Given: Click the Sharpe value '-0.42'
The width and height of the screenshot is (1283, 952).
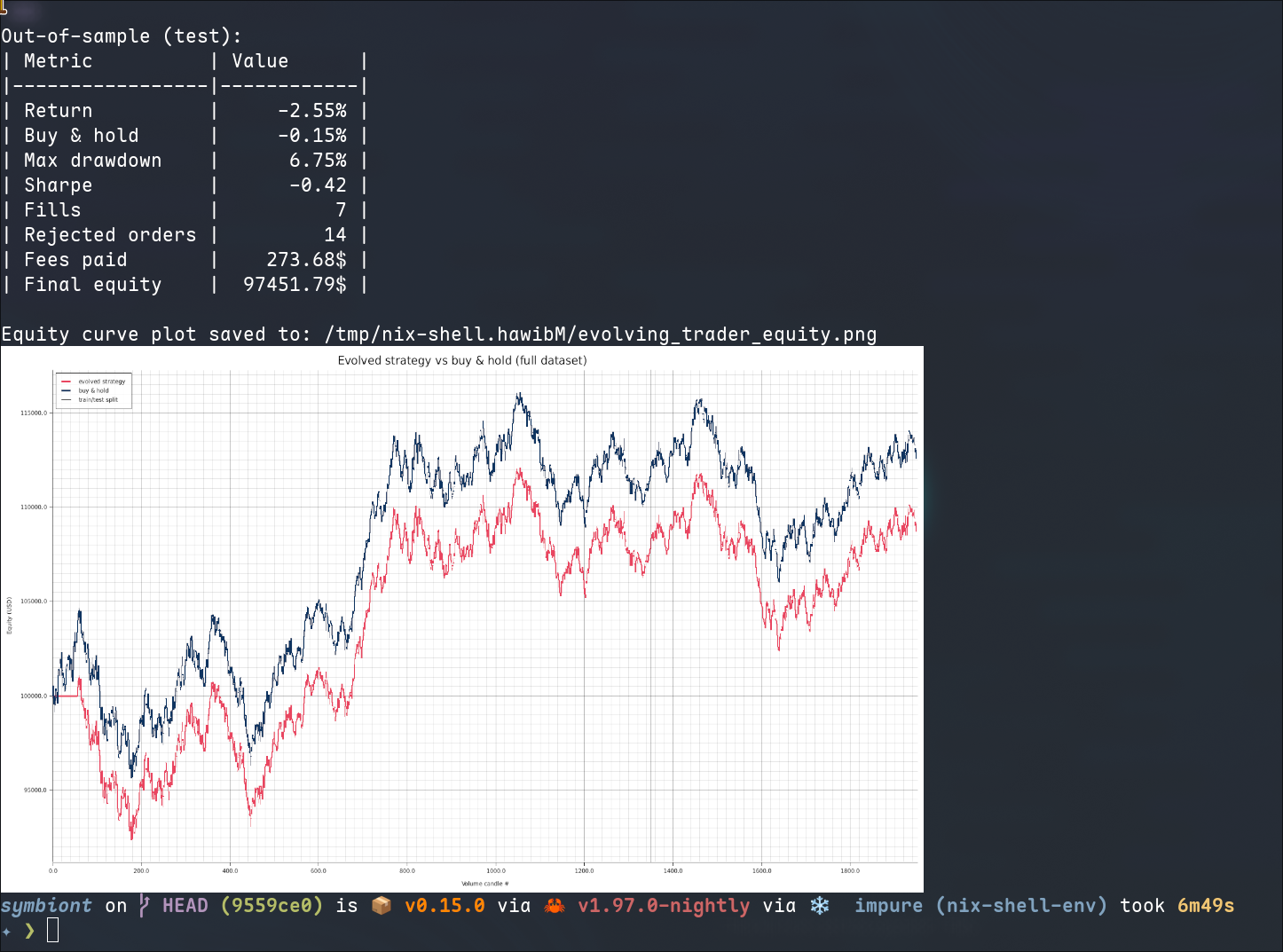Looking at the screenshot, I should pos(318,185).
